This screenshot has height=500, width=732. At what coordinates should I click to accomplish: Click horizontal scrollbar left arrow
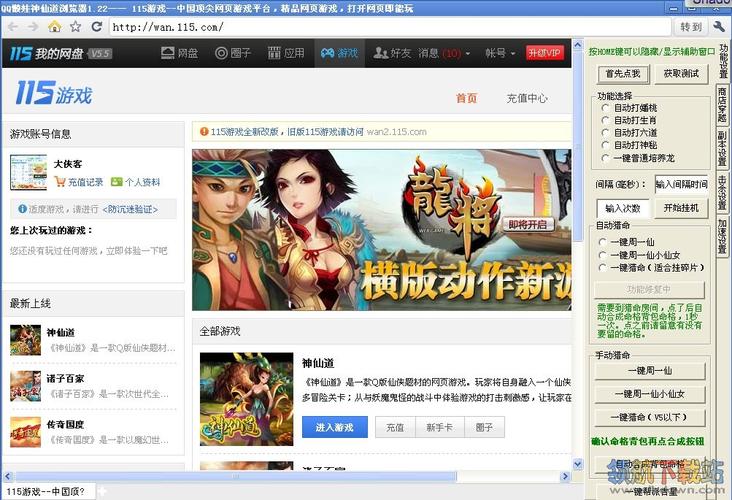(x=8, y=476)
